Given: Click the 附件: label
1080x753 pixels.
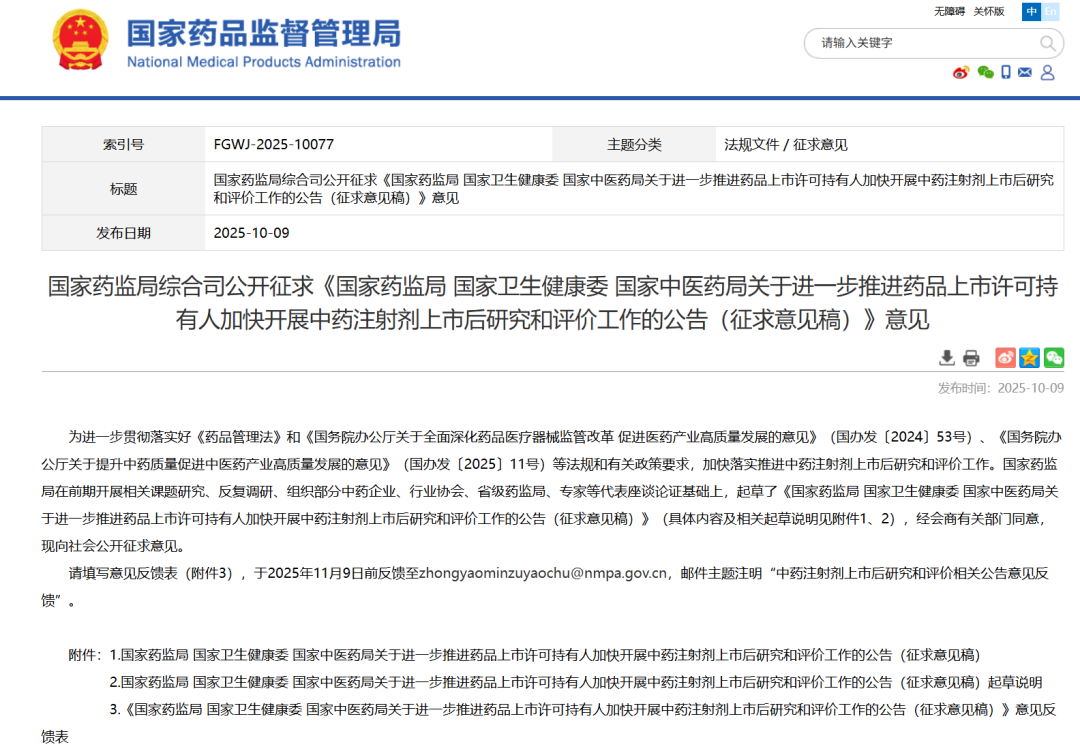Looking at the screenshot, I should [x=85, y=654].
